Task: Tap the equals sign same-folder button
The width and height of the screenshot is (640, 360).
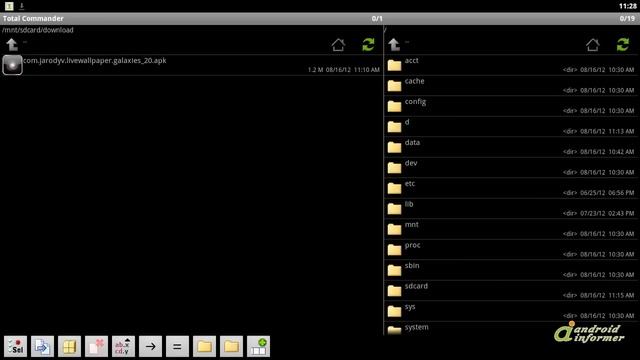Action: tap(177, 347)
